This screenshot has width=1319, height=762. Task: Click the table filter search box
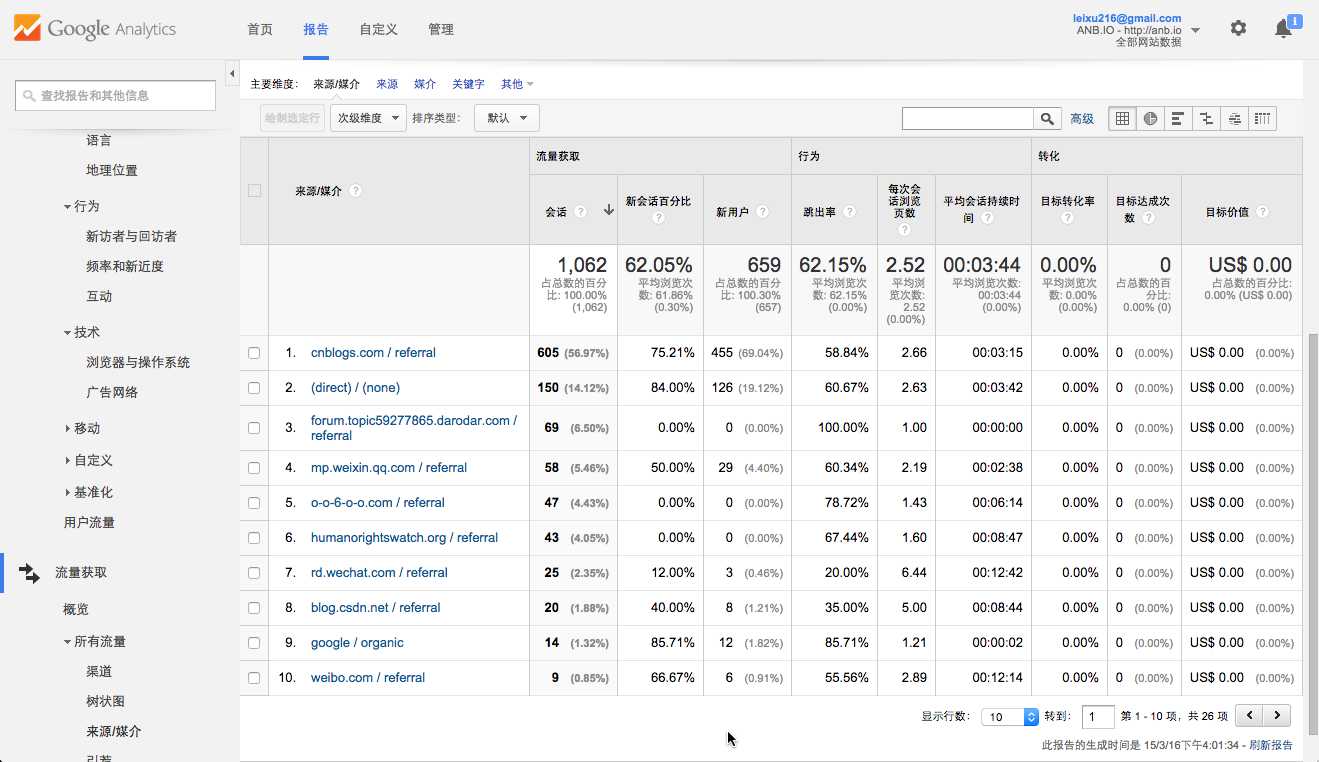(x=967, y=118)
